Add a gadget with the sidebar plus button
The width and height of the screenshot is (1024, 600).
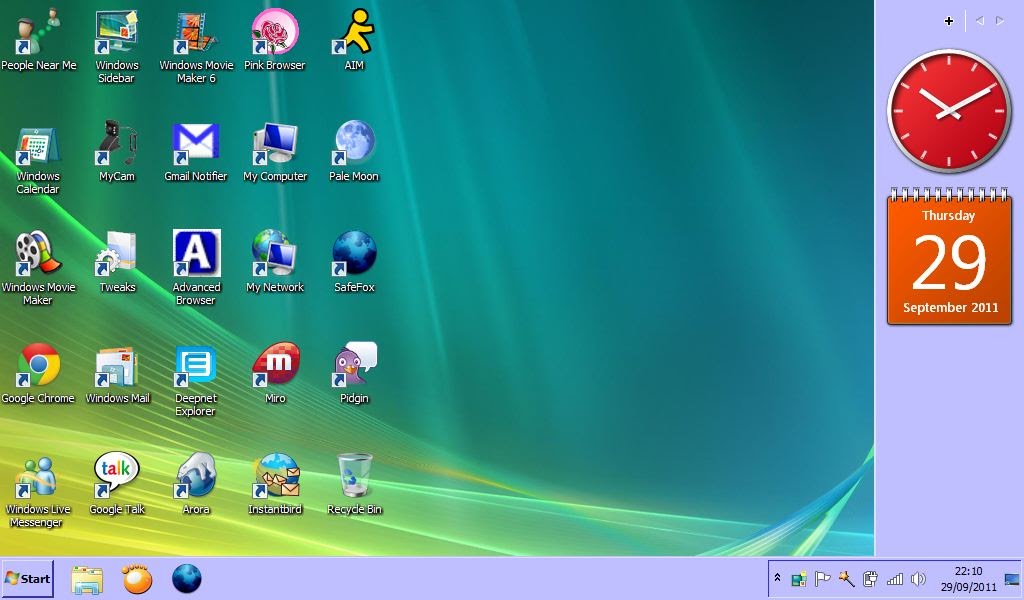[948, 20]
